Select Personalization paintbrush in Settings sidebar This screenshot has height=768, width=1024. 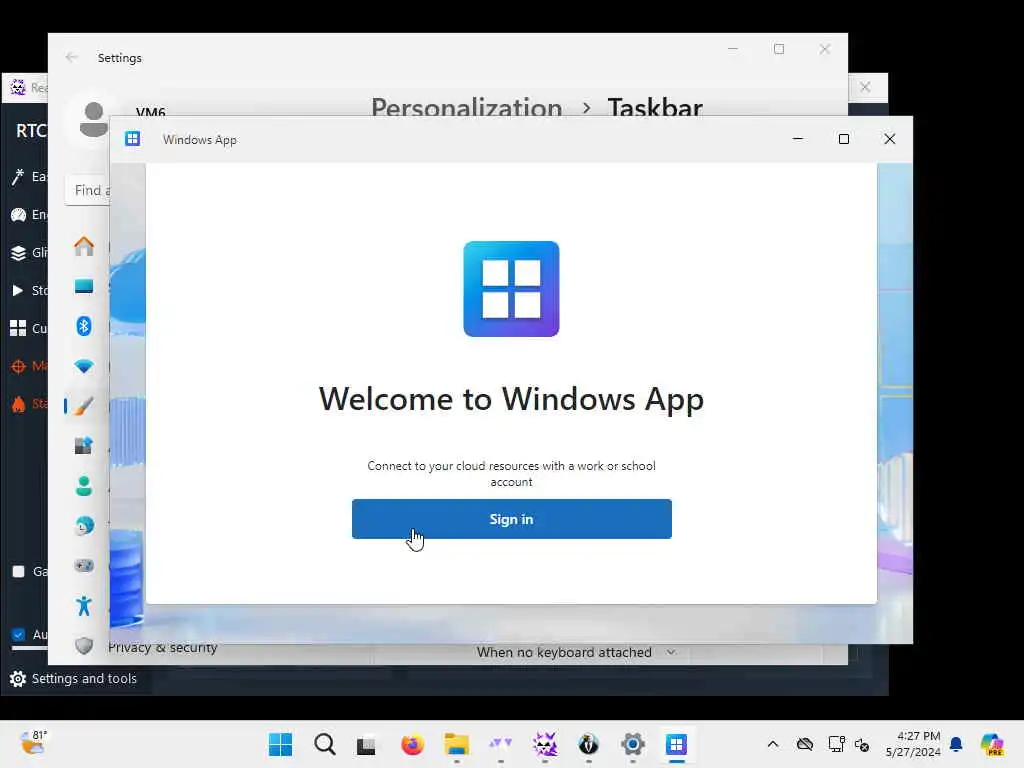[84, 406]
